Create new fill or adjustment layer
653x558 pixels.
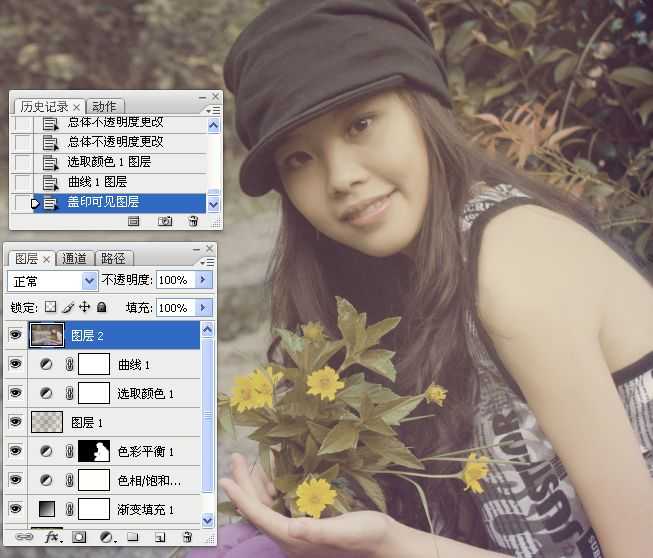coord(107,538)
